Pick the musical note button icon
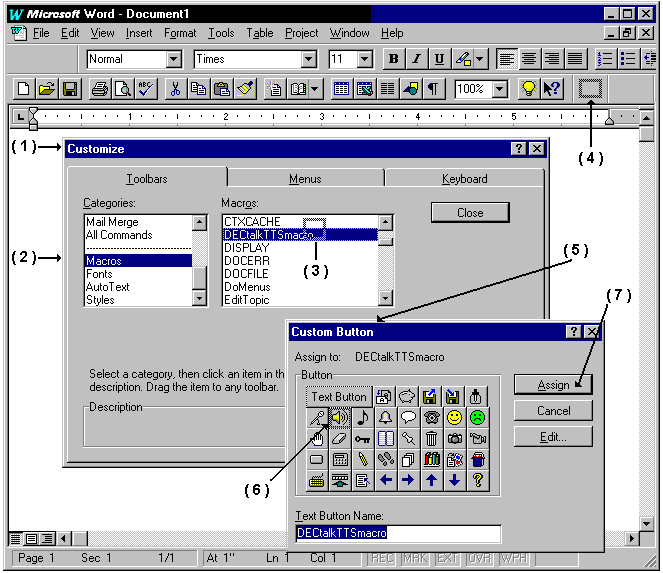Image resolution: width=663 pixels, height=573 pixels. click(362, 418)
